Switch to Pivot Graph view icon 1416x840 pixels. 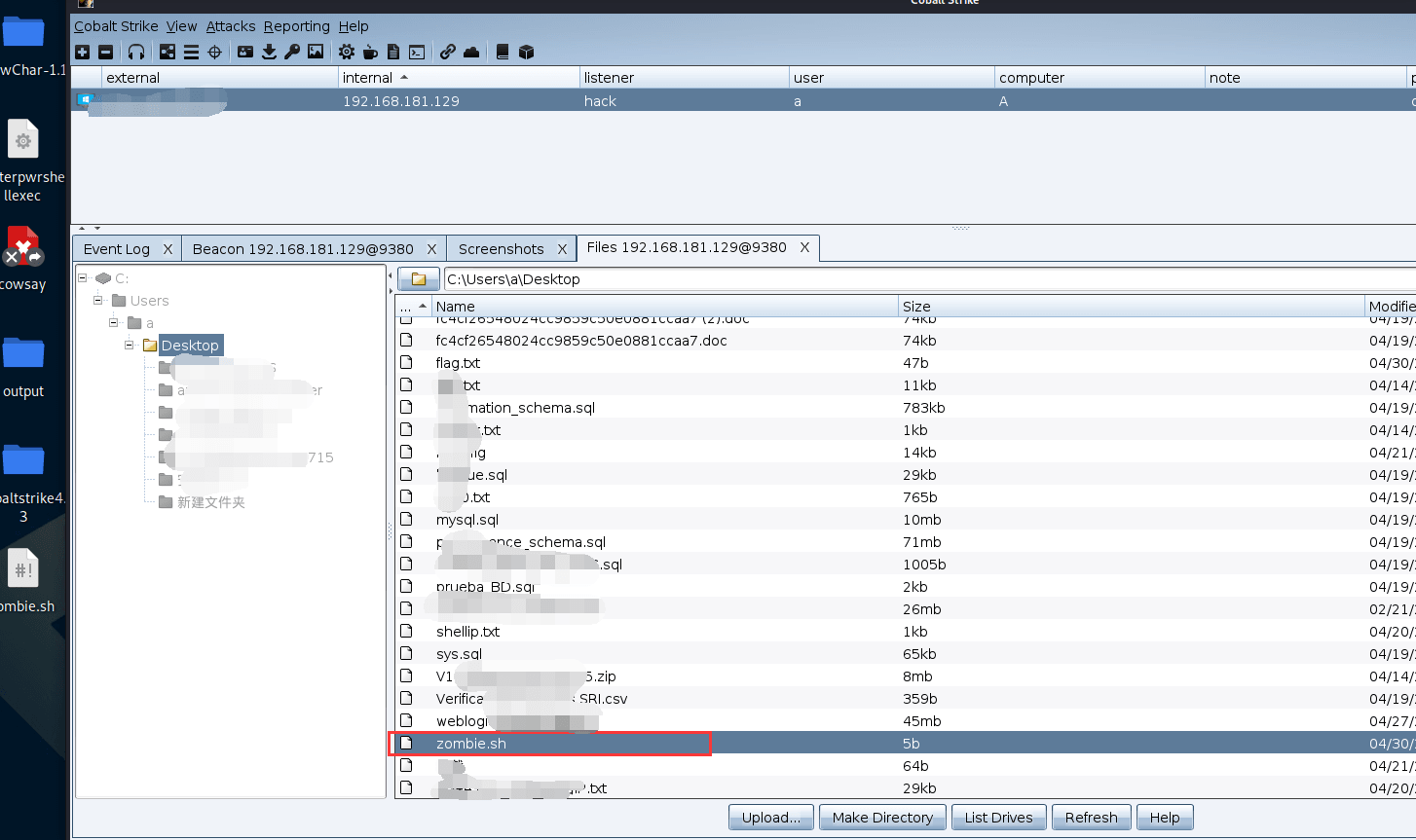point(168,52)
